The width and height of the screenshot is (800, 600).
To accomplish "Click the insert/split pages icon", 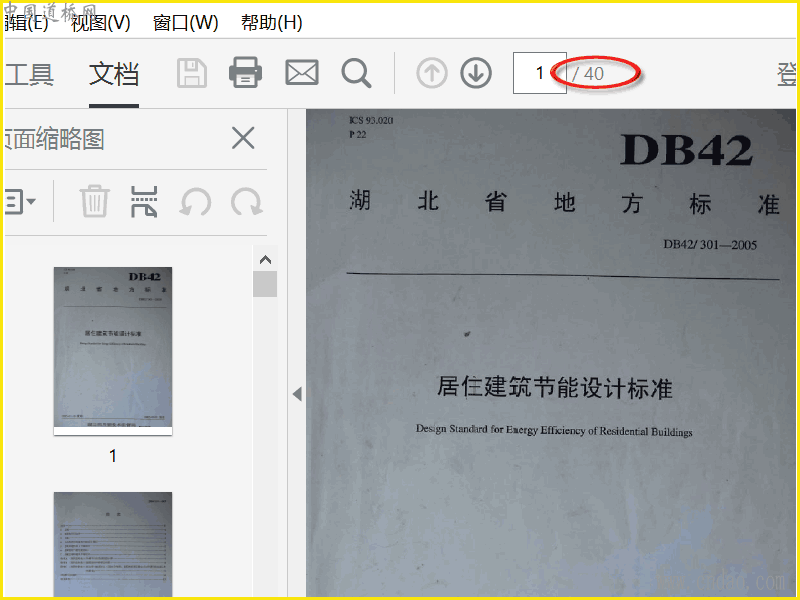I will 144,201.
